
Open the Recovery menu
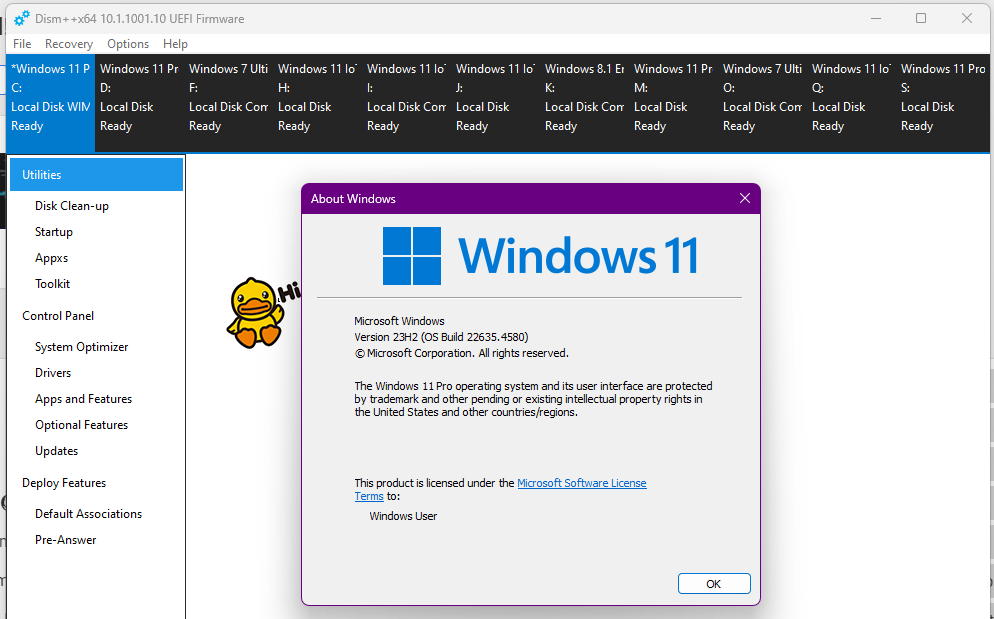(x=68, y=44)
